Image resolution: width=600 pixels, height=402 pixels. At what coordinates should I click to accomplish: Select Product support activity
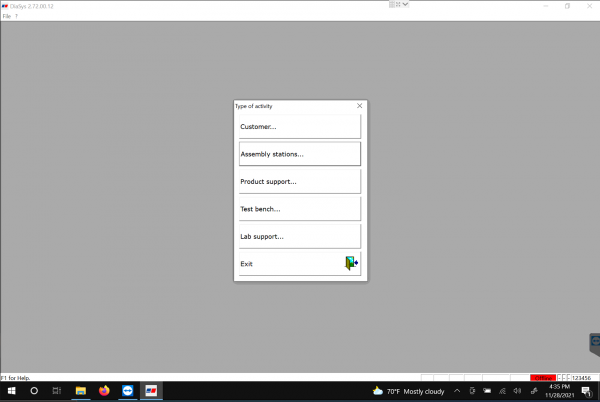click(300, 181)
